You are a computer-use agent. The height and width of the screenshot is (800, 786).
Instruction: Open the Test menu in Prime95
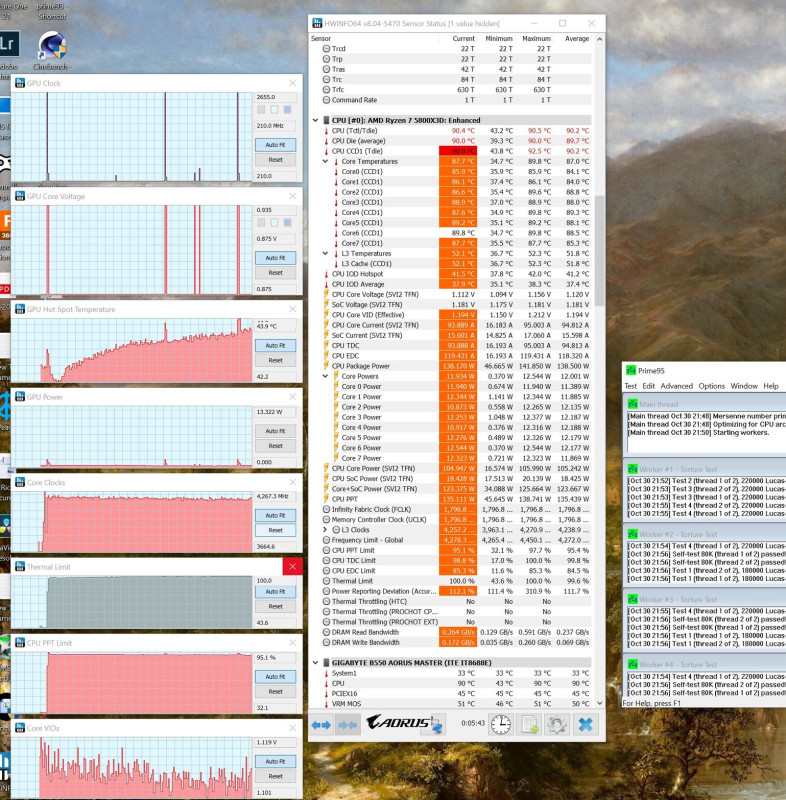pos(630,386)
